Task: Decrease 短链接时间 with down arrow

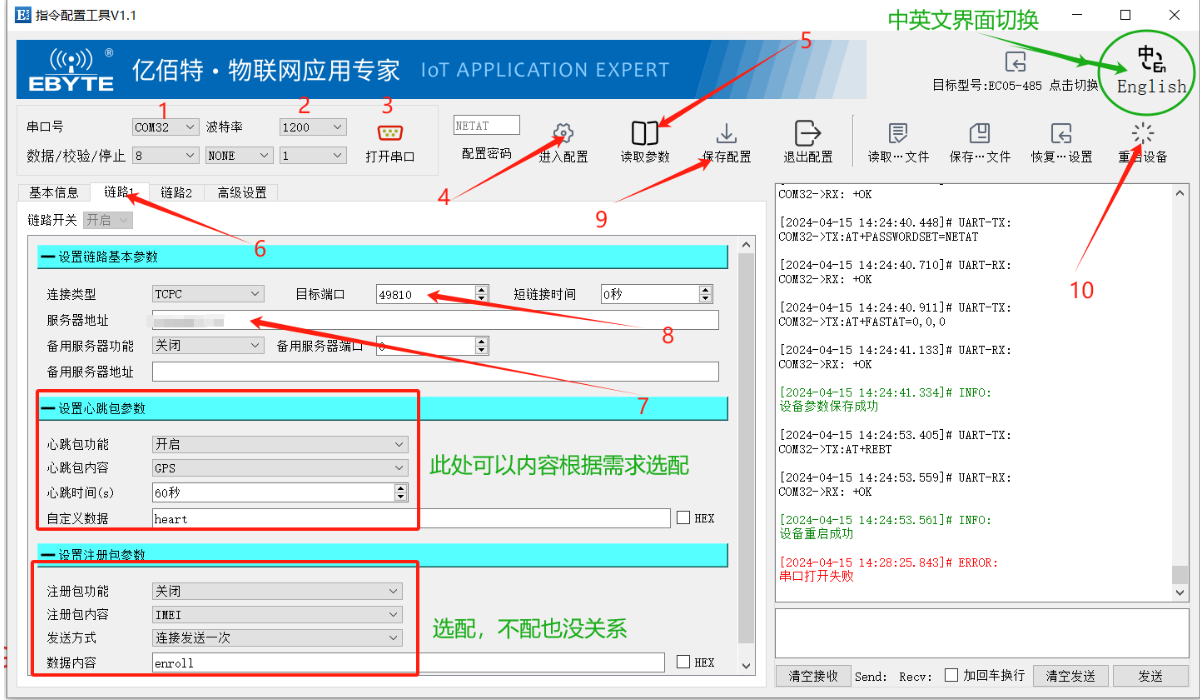Action: 706,299
